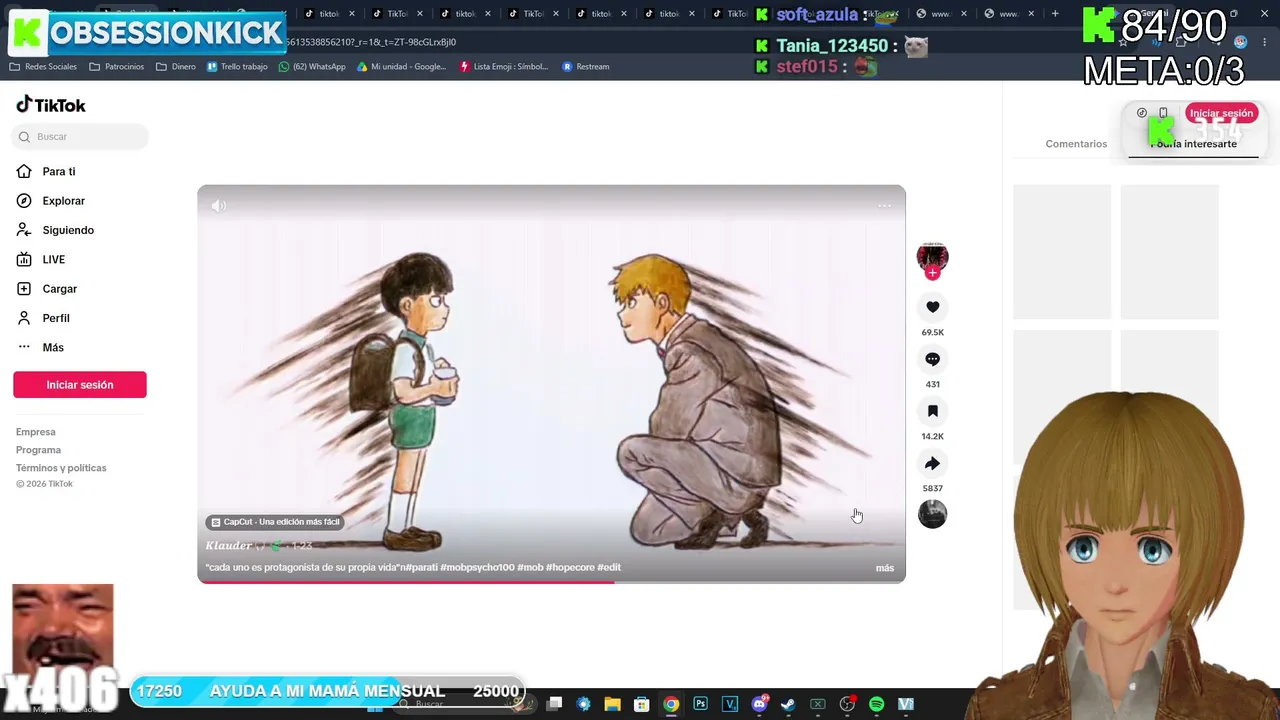This screenshot has width=1280, height=720.
Task: Click the #mobpsycho100 hashtag
Action: click(477, 568)
